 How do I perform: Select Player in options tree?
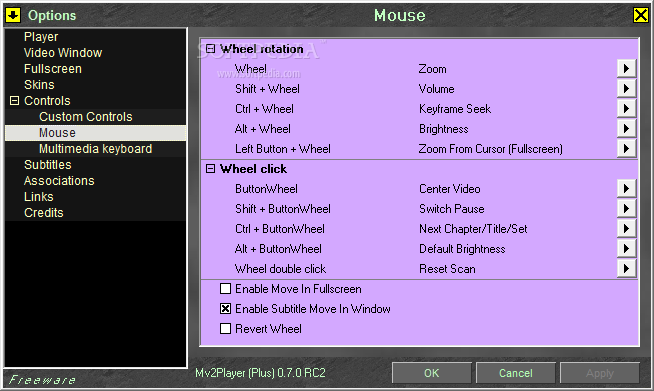[x=41, y=37]
